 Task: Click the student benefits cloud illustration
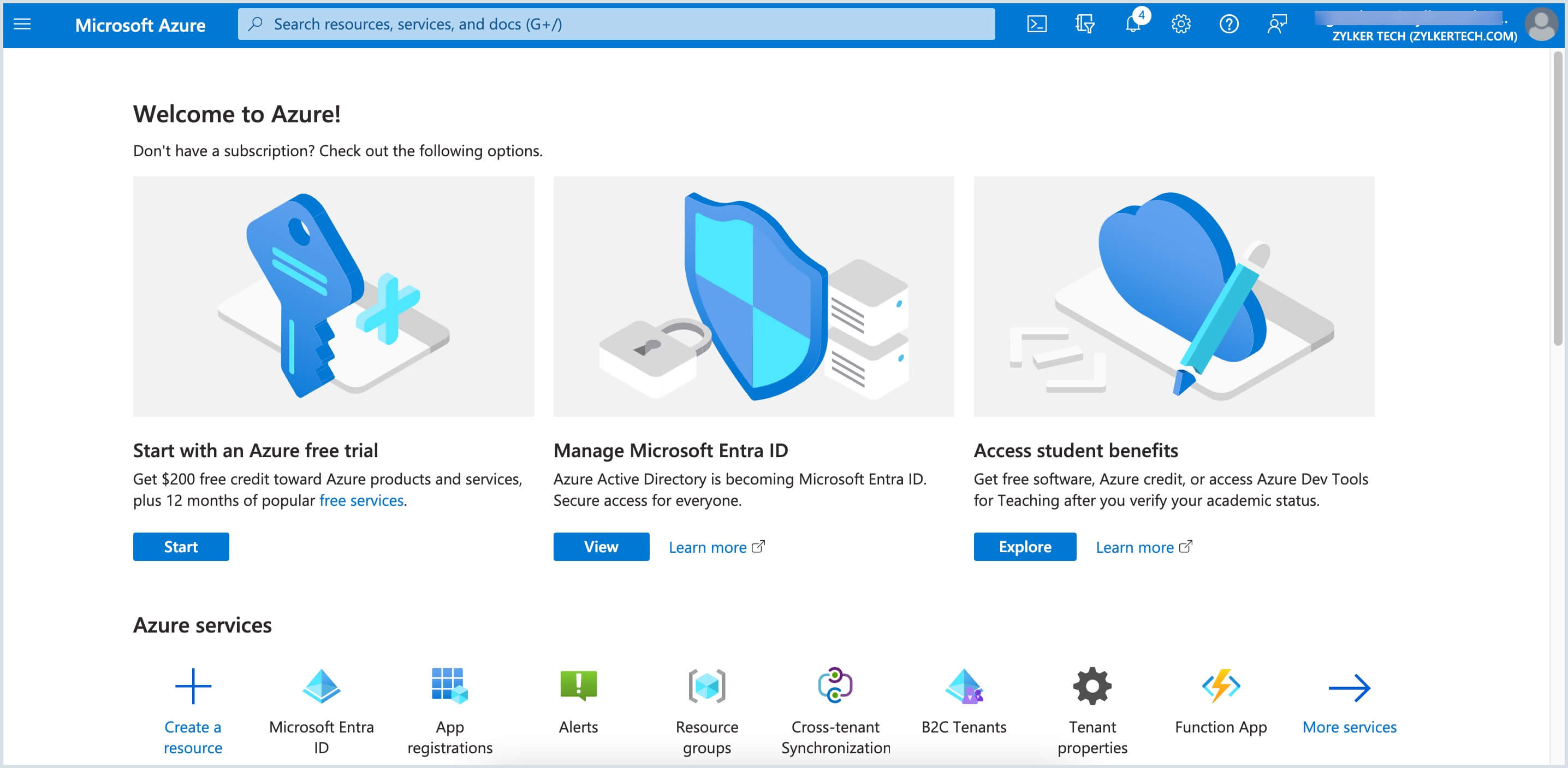(x=1174, y=297)
